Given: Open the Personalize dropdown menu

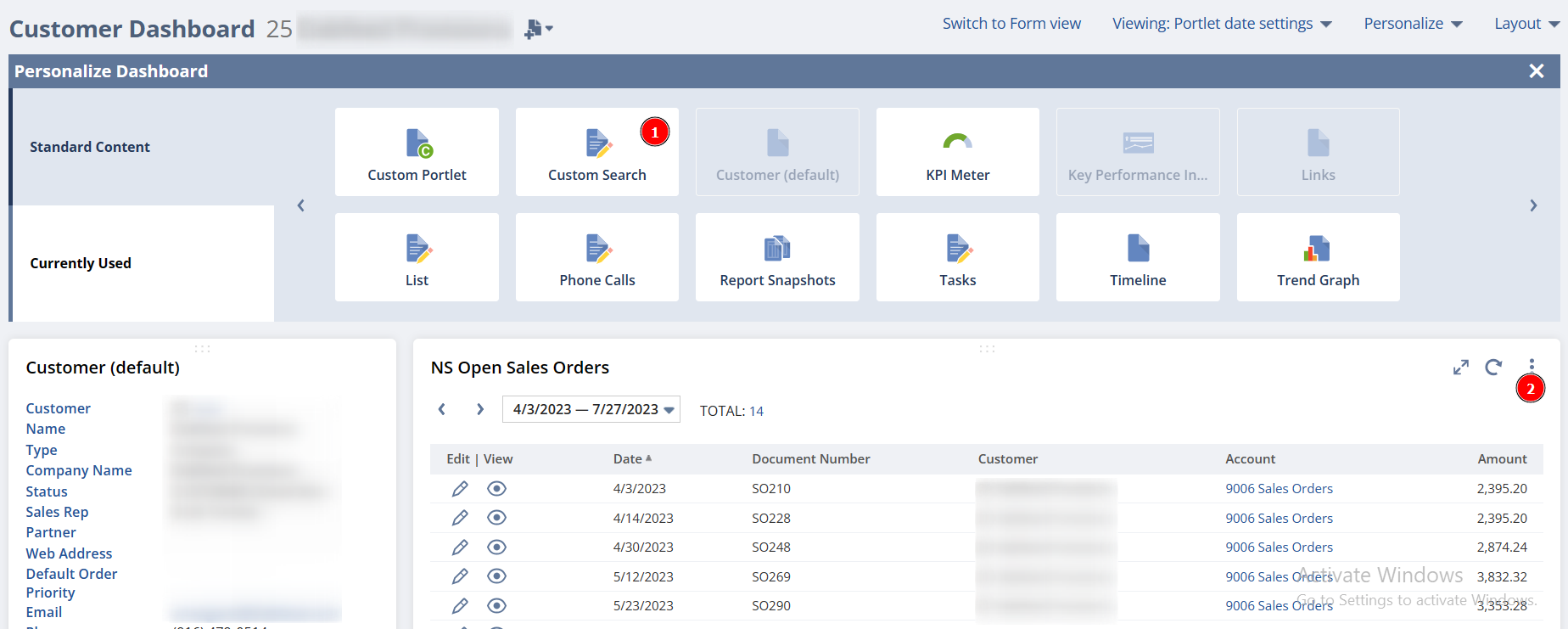Looking at the screenshot, I should (1413, 24).
